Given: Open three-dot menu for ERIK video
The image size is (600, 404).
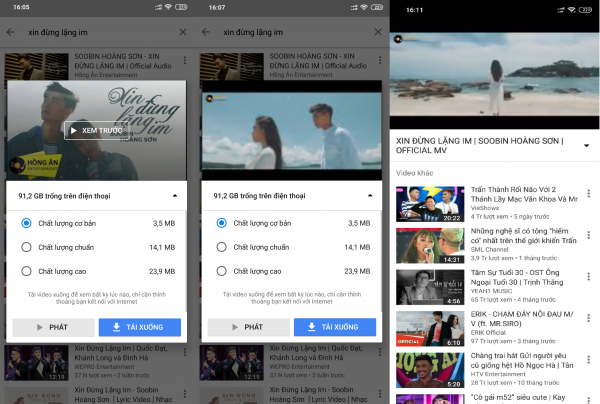Looking at the screenshot, I should point(589,318).
